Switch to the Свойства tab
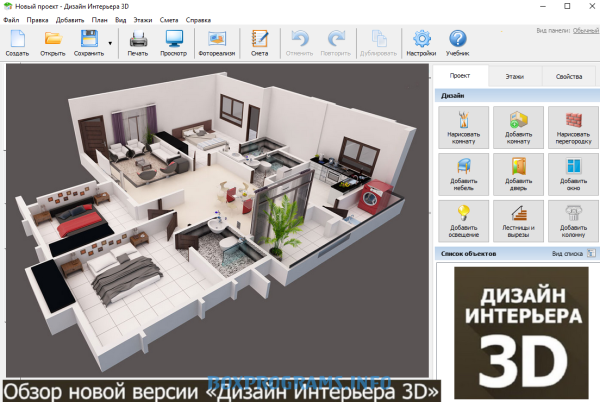This screenshot has width=600, height=402. point(569,76)
